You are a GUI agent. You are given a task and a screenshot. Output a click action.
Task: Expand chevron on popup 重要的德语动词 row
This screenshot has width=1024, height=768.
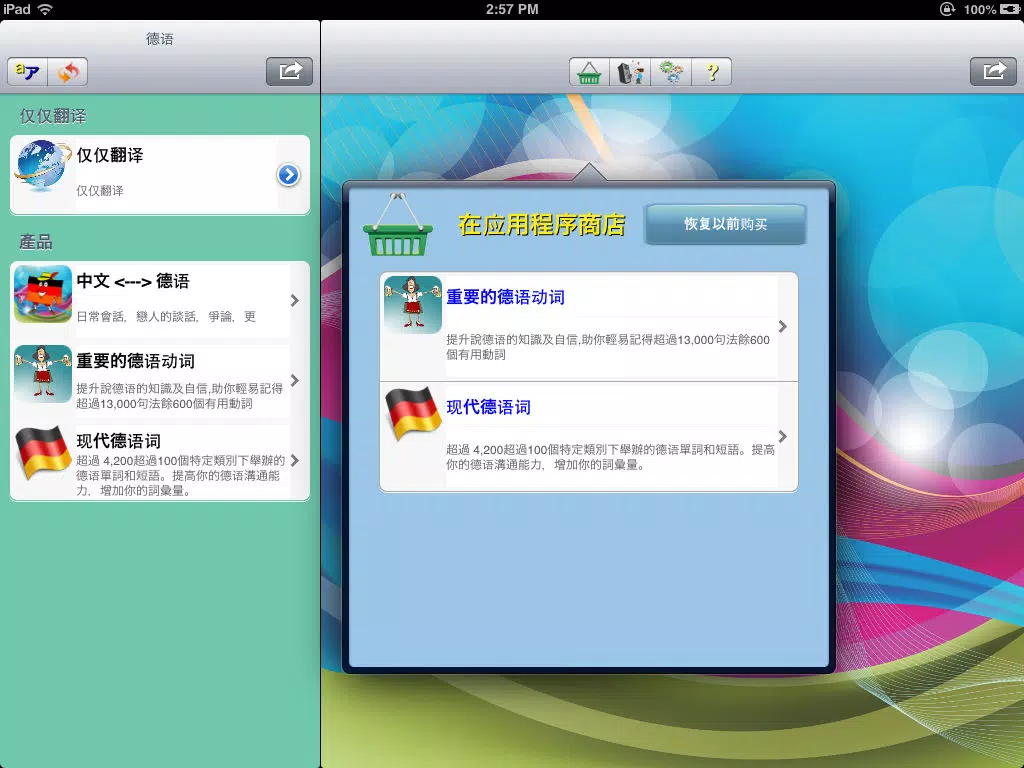[x=782, y=327]
